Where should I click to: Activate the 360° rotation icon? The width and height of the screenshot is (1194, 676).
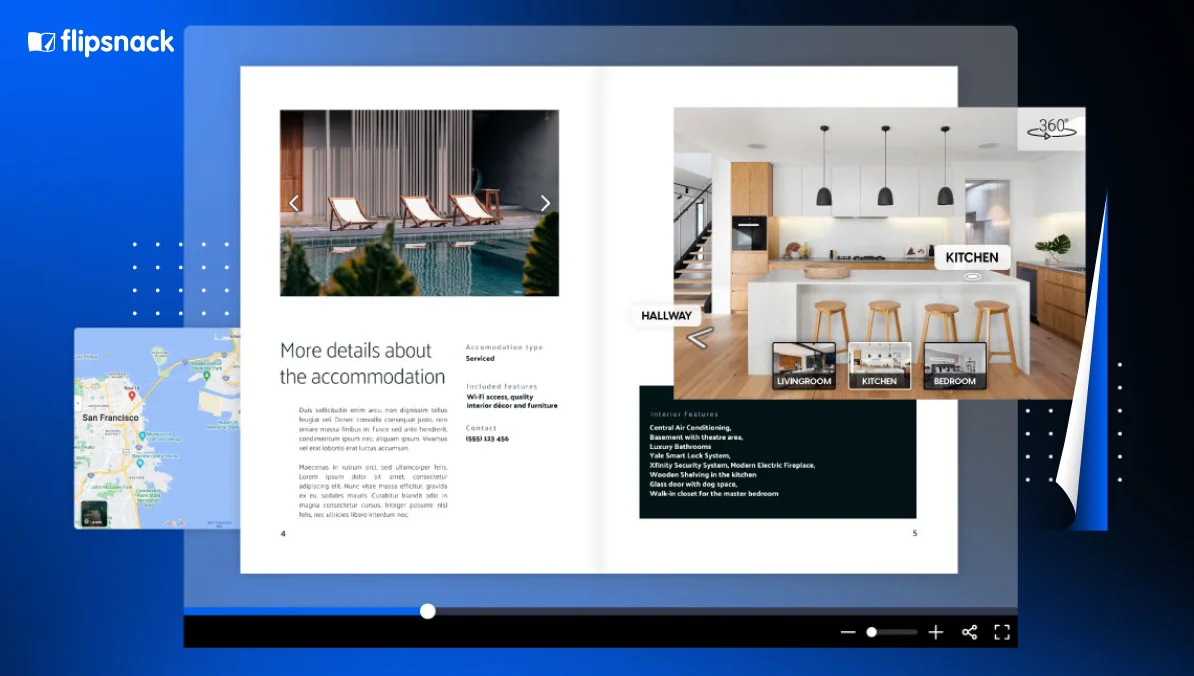pos(1051,128)
